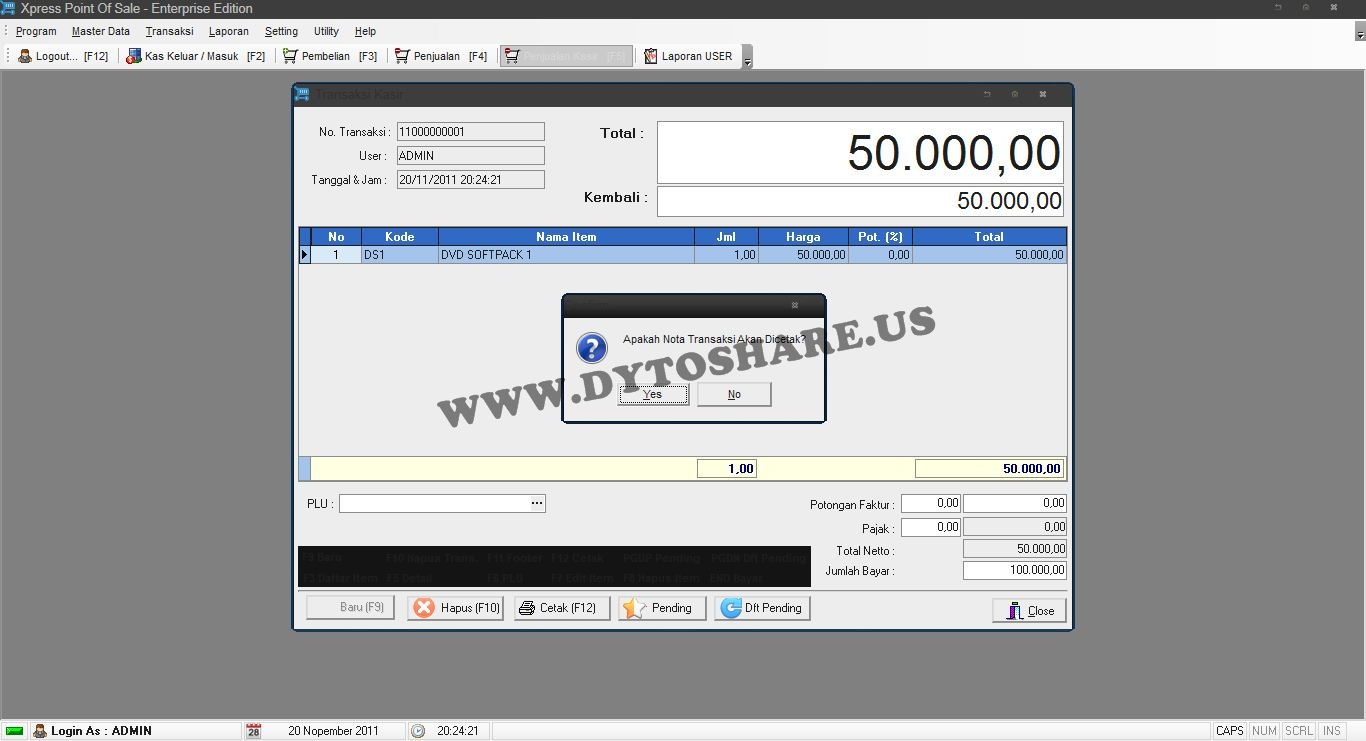Viewport: 1366px width, 741px height.
Task: Click the Nama Item column header
Action: coord(566,237)
